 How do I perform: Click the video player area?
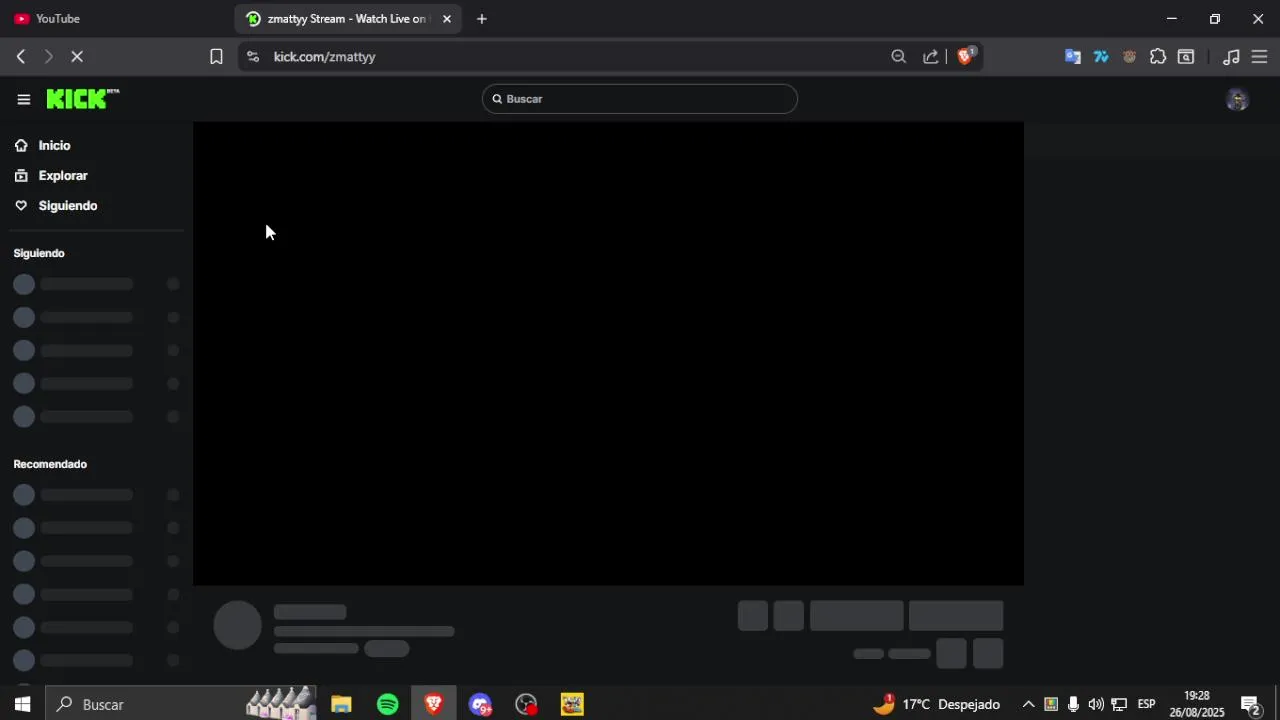click(x=608, y=353)
